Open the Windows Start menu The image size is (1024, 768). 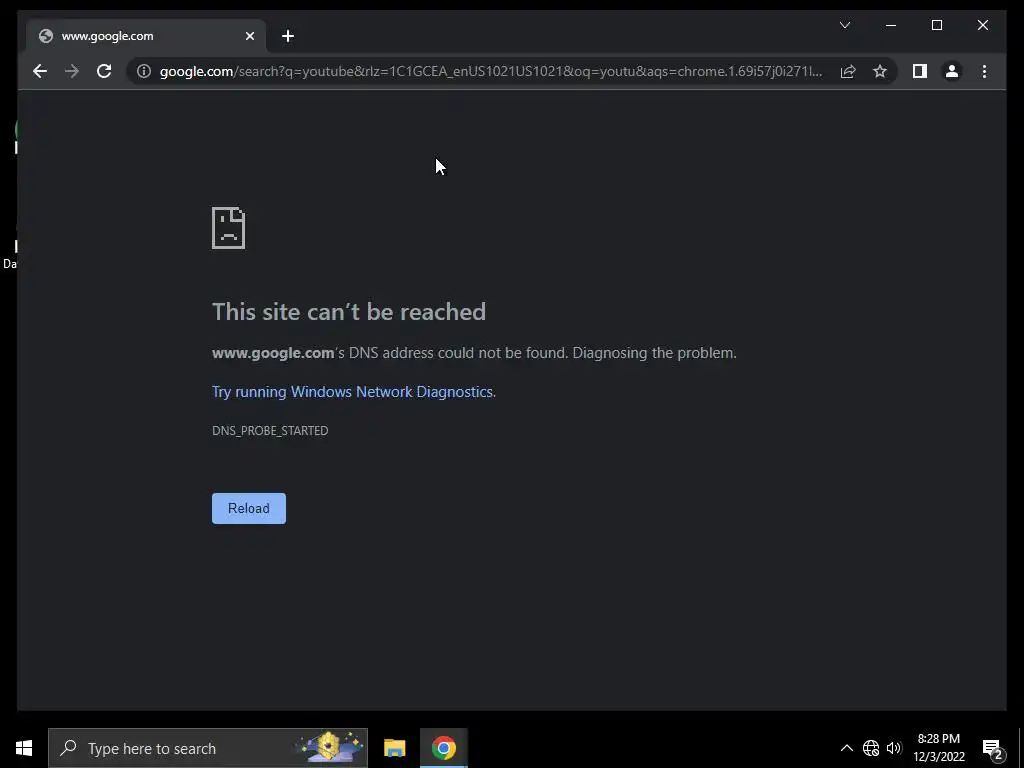coord(24,748)
